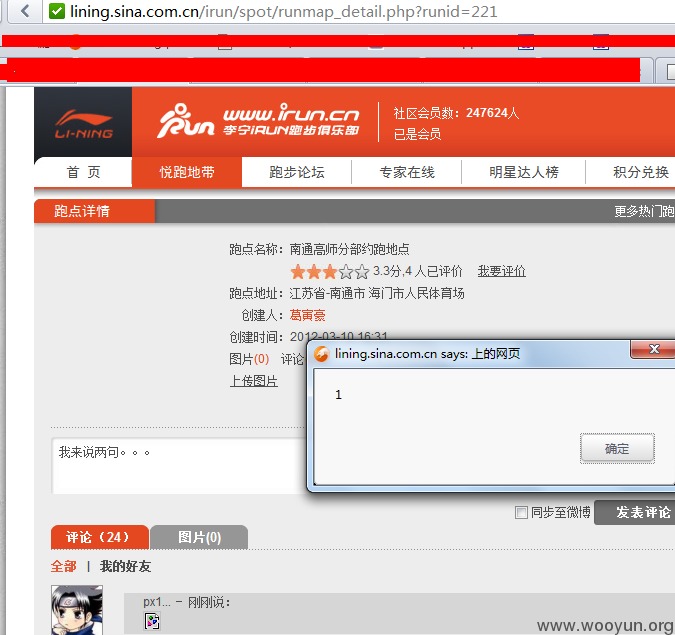
Task: Open the 悦跑地带 nav tab
Action: 187,172
